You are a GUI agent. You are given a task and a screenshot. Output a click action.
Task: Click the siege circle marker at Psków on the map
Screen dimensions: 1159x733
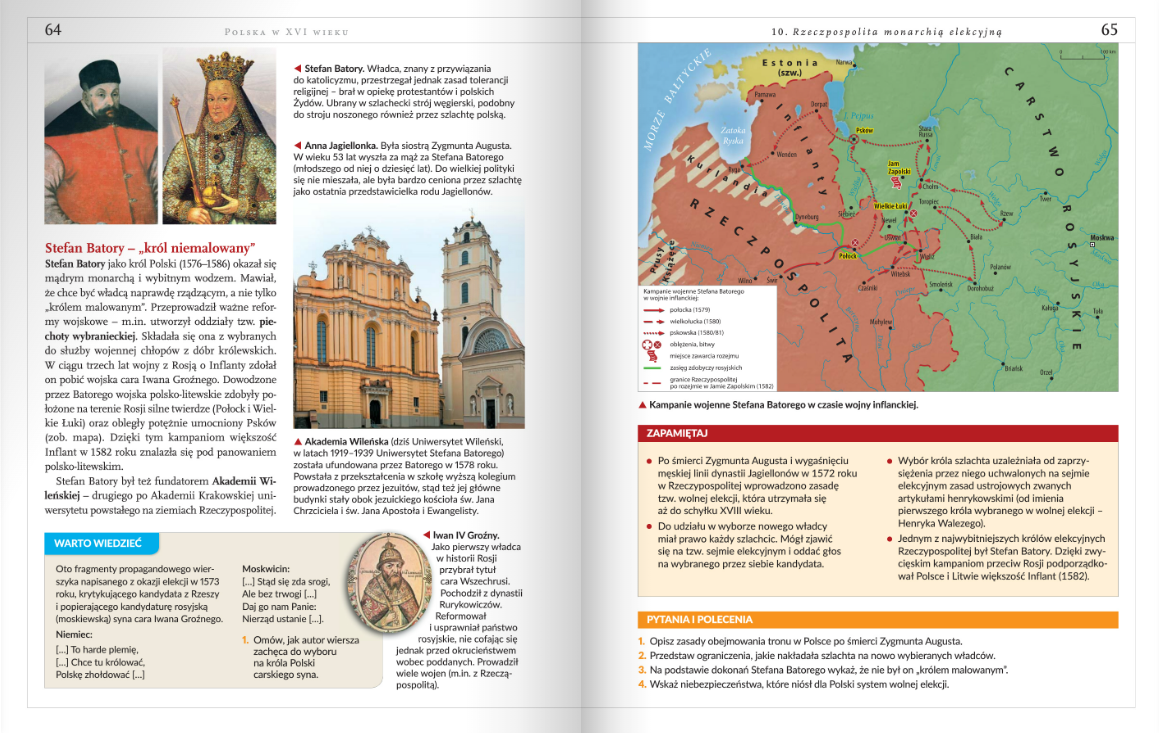[x=854, y=139]
